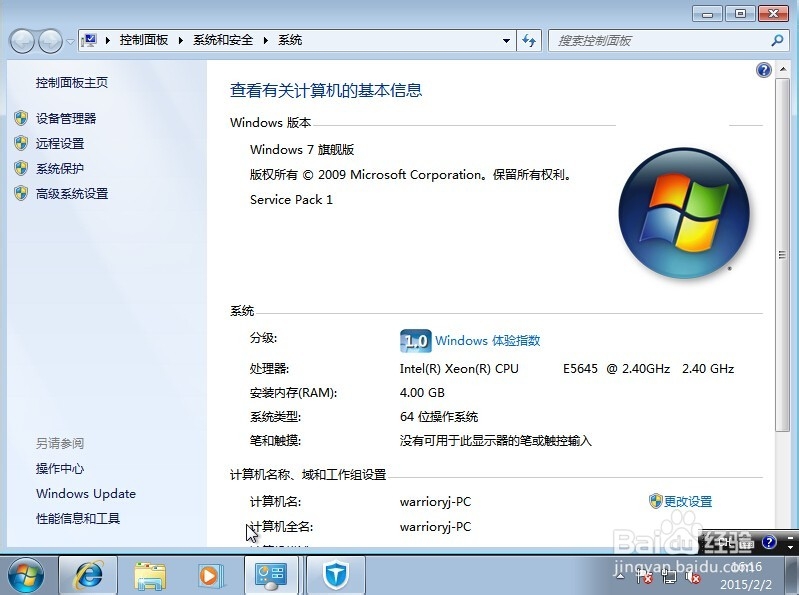Screen dimensions: 799x595
Task: Open 设备管理器 from the sidebar
Action: coord(66,119)
